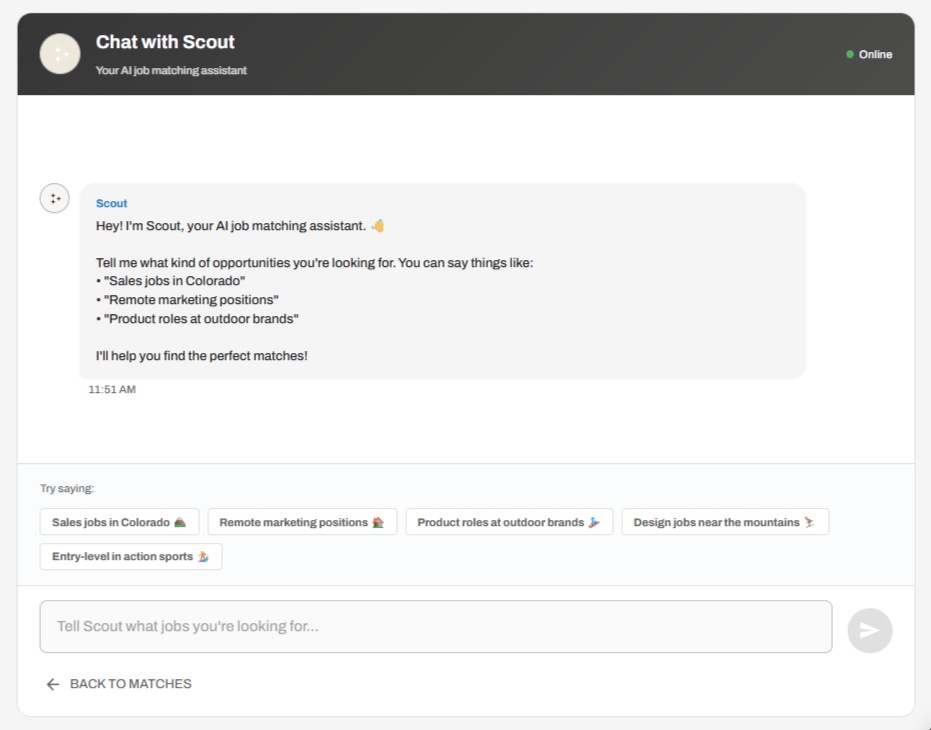This screenshot has width=931, height=730.
Task: Click the 11:51 AM message timestamp
Action: [112, 389]
